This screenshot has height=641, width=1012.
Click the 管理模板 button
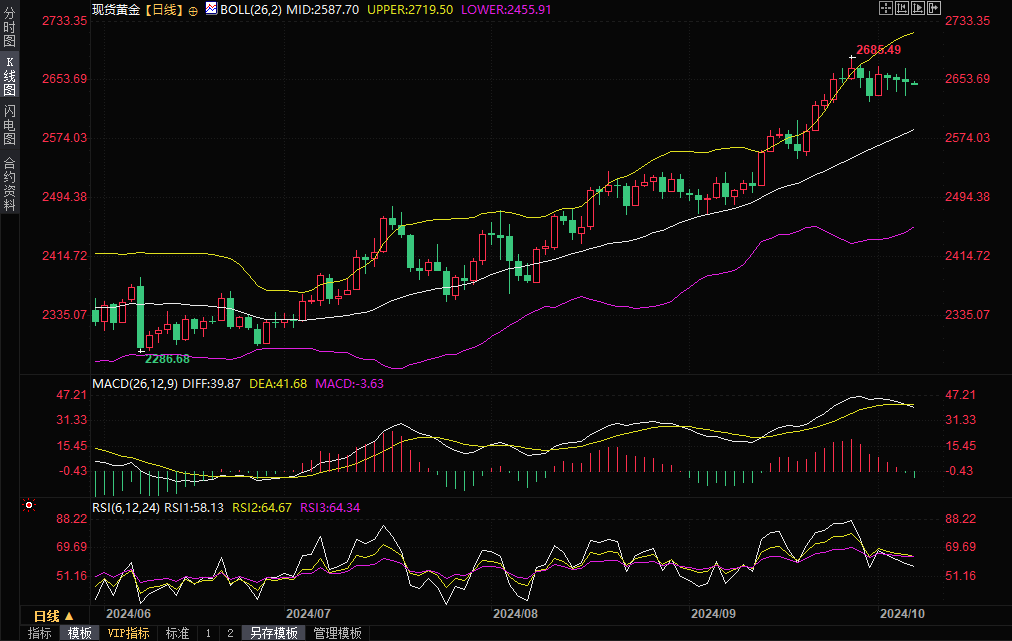click(337, 633)
